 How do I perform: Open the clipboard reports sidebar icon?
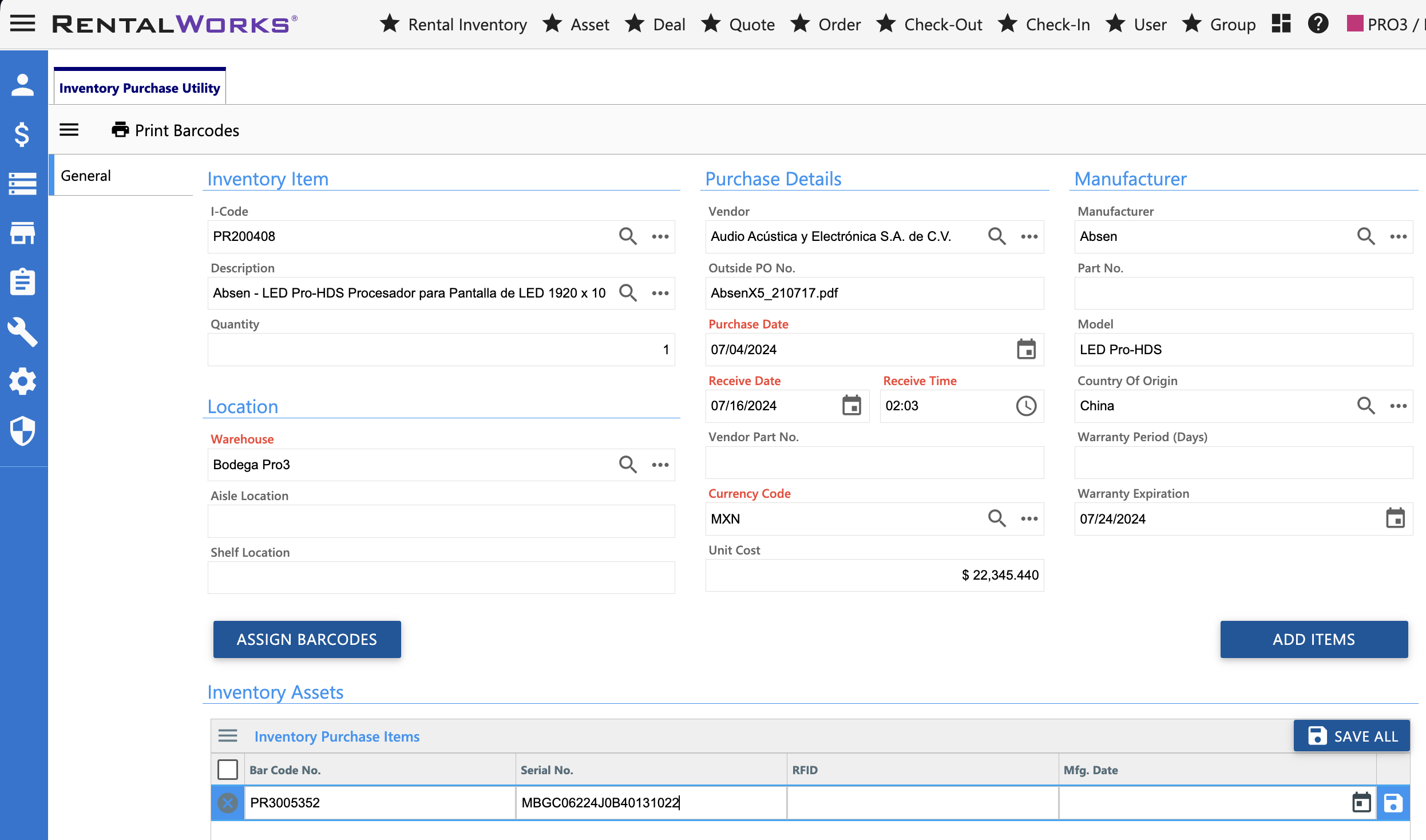point(23,282)
